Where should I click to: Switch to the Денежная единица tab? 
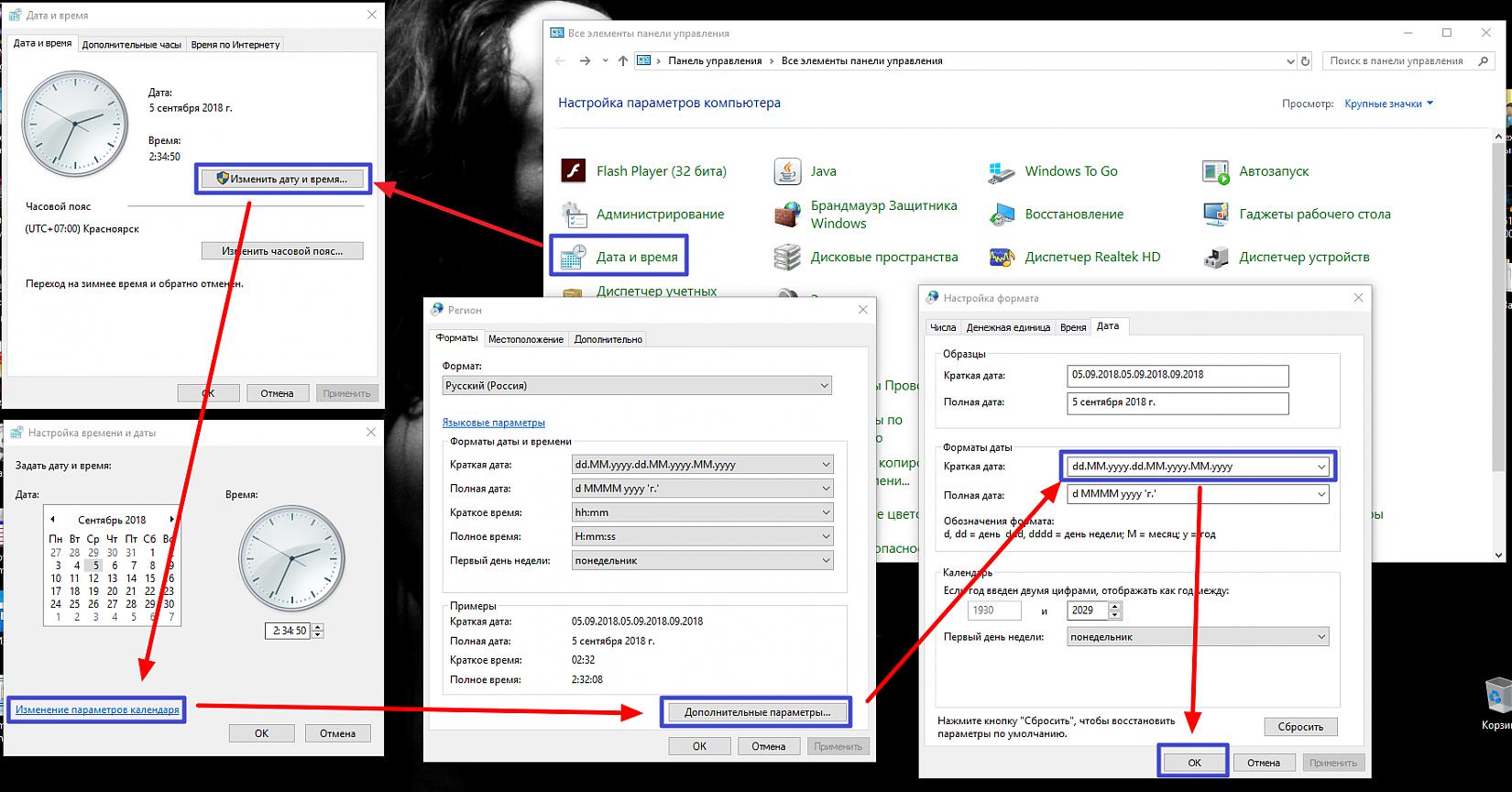[x=1008, y=327]
